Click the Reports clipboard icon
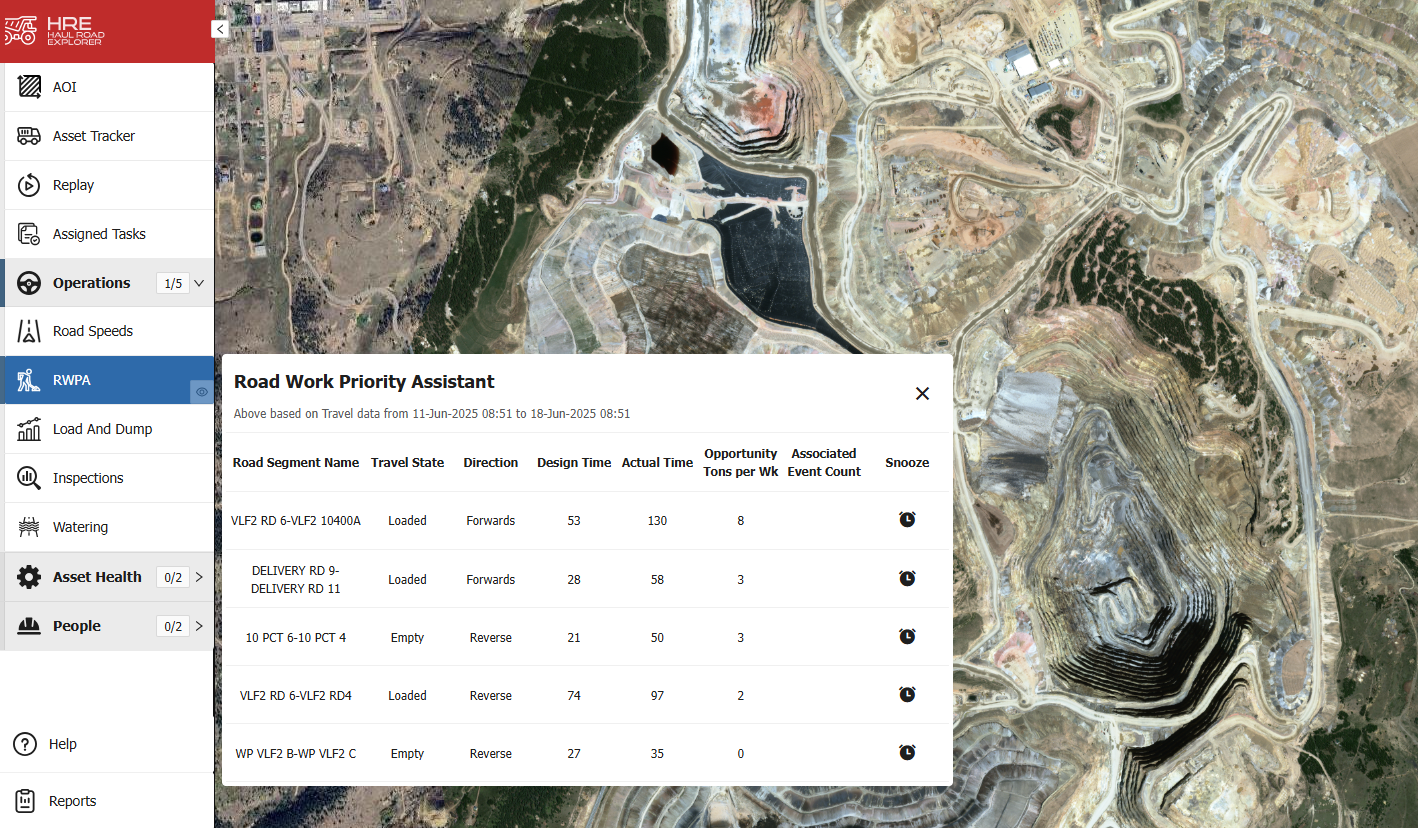This screenshot has width=1418, height=828. point(25,801)
